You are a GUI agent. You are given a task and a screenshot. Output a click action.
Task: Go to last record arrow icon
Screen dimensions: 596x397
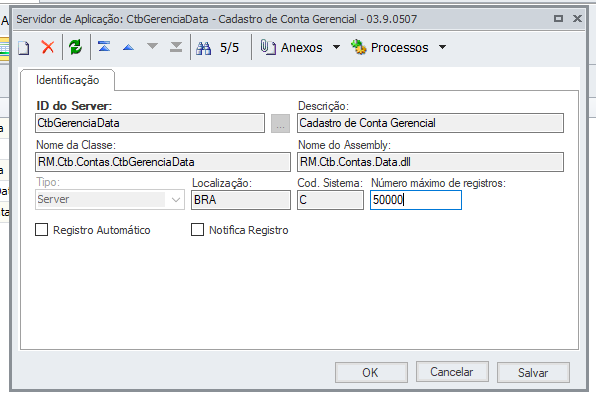(176, 47)
